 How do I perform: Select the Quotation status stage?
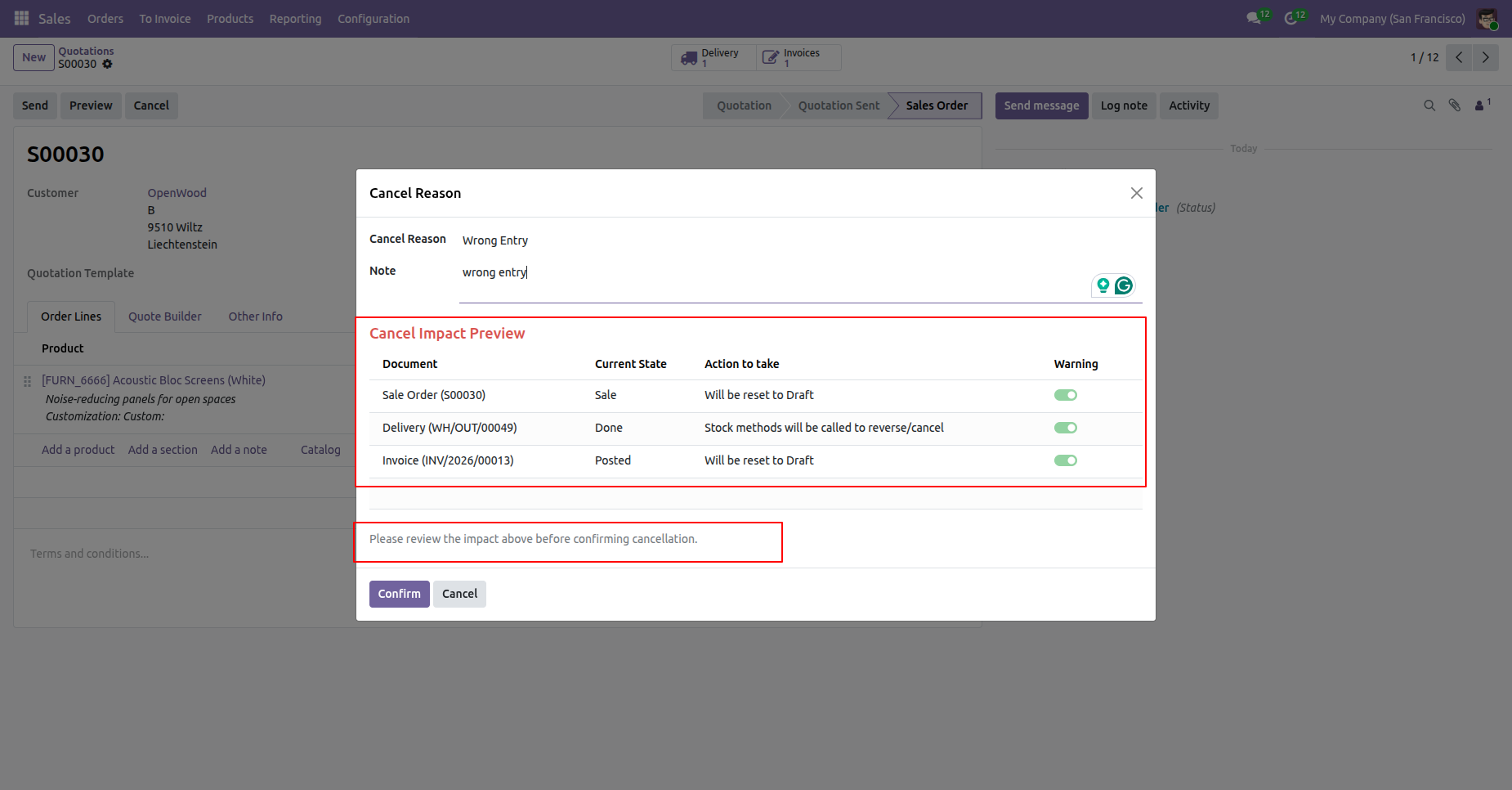click(x=744, y=105)
